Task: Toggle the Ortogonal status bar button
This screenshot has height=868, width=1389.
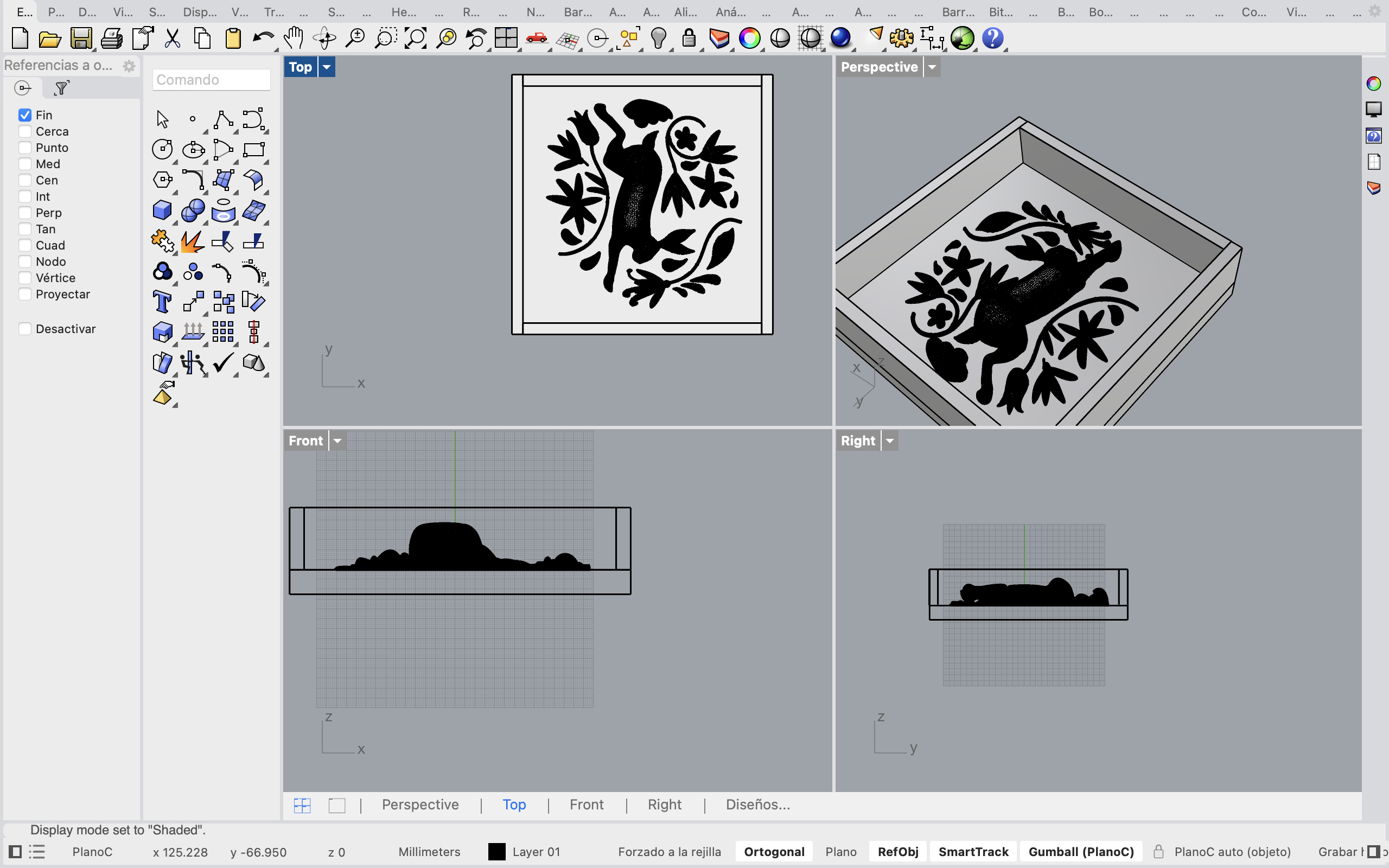Action: click(x=774, y=852)
